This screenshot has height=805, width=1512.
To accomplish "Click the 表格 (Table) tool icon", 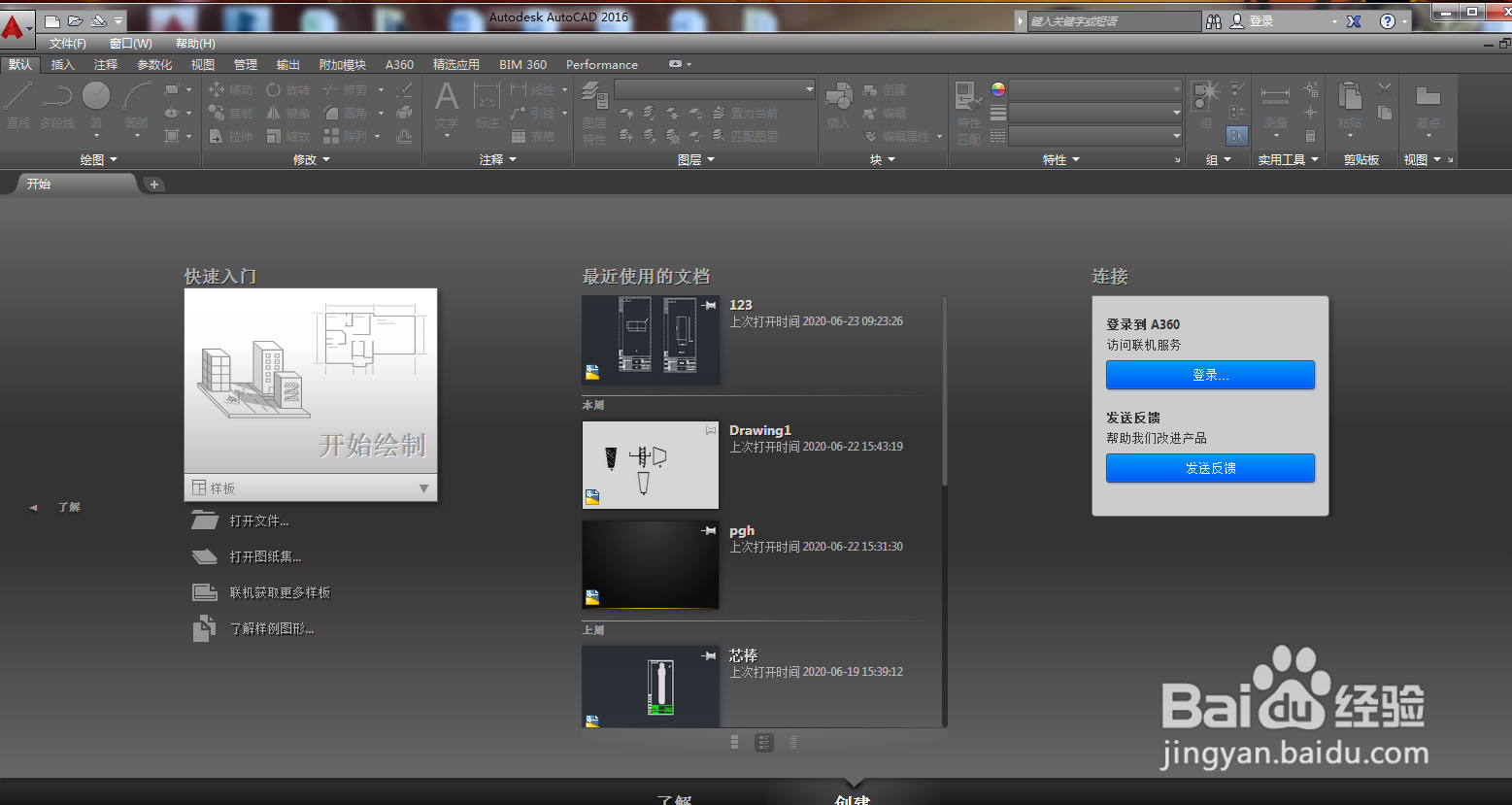I will pyautogui.click(x=520, y=136).
